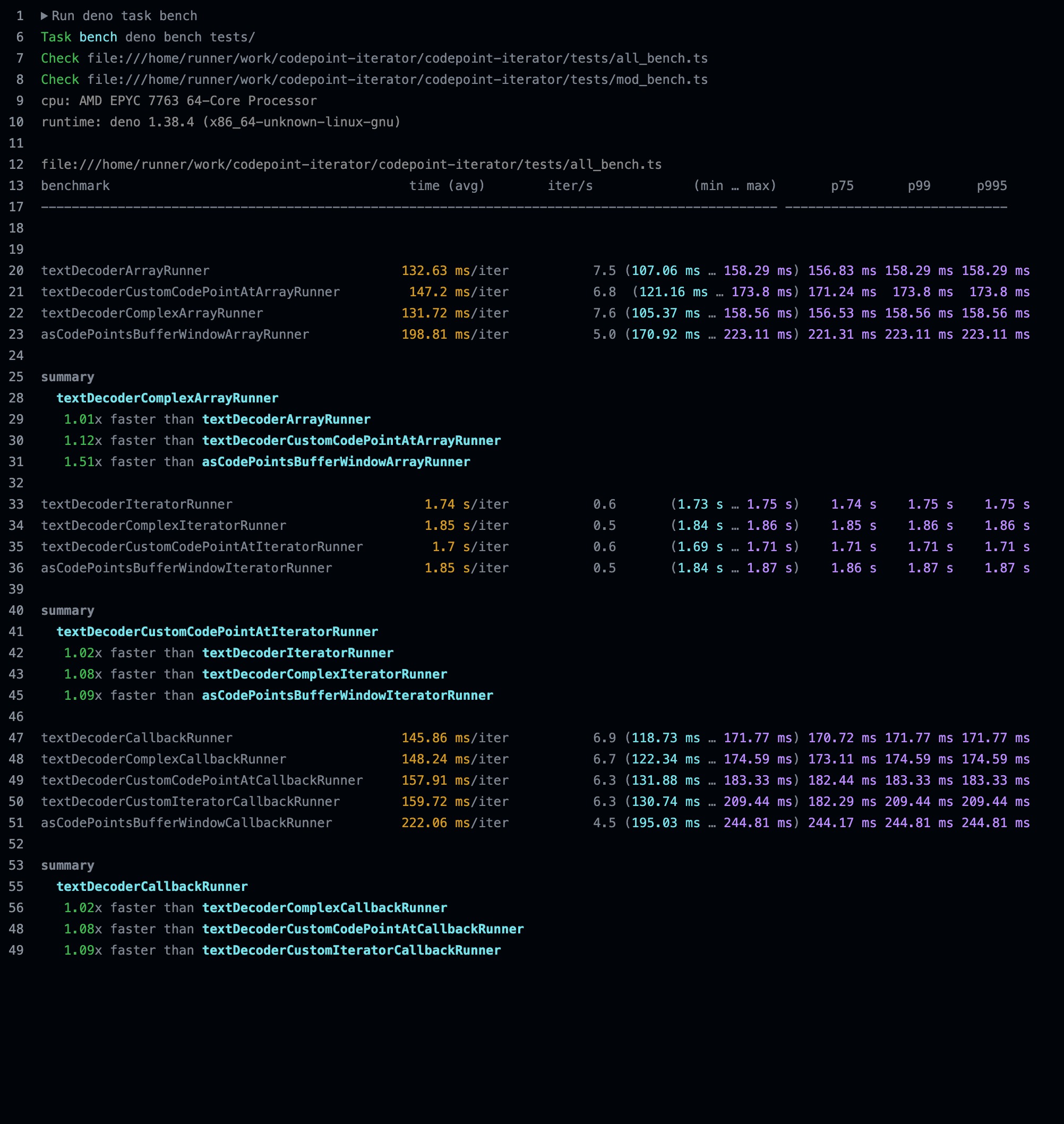Click the asCodePointsBufferWindowCallbackRunner benchmark row
This screenshot has height=1124, width=1064.
(x=186, y=823)
